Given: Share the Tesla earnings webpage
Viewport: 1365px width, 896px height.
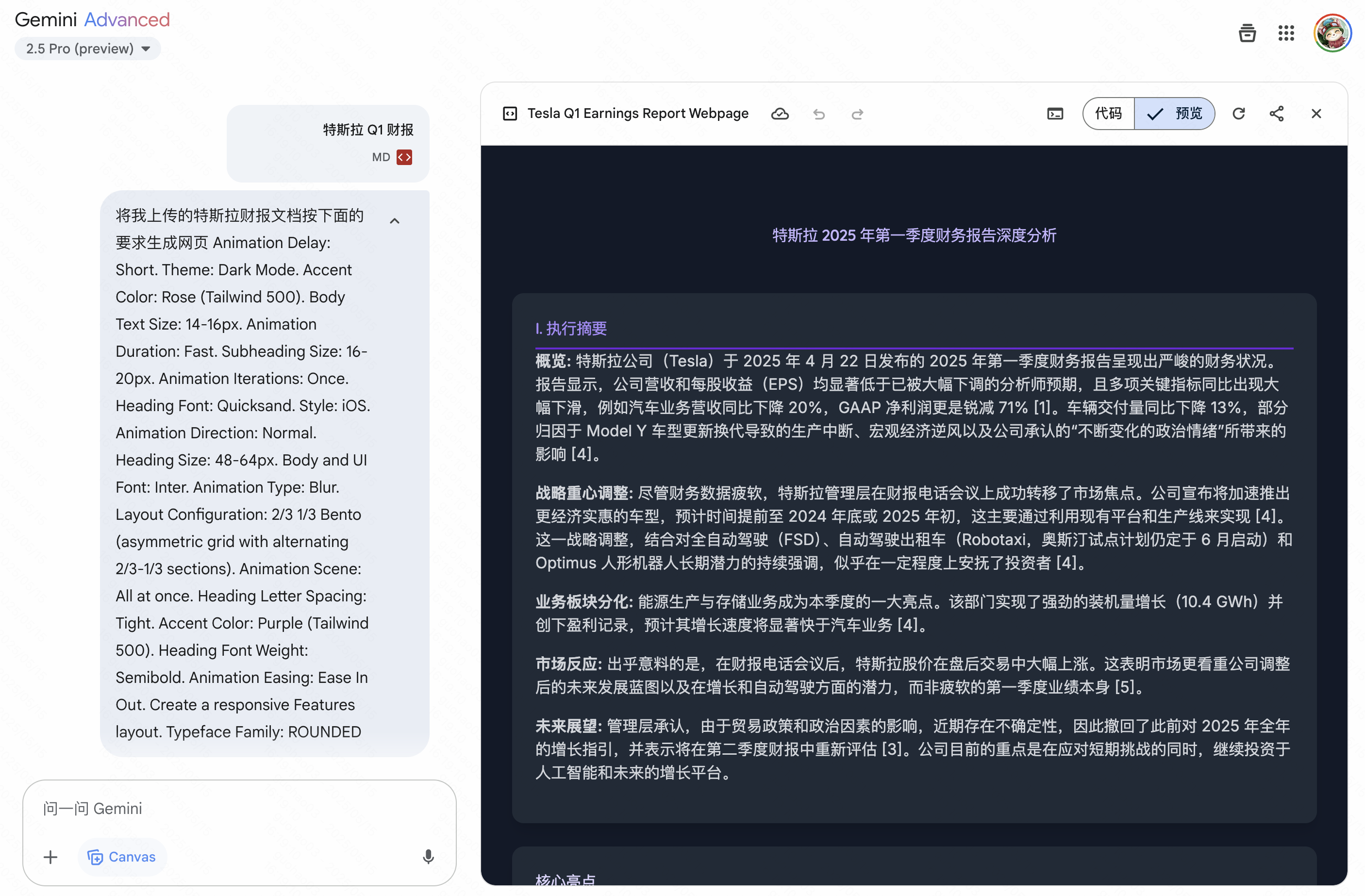Looking at the screenshot, I should coord(1277,114).
